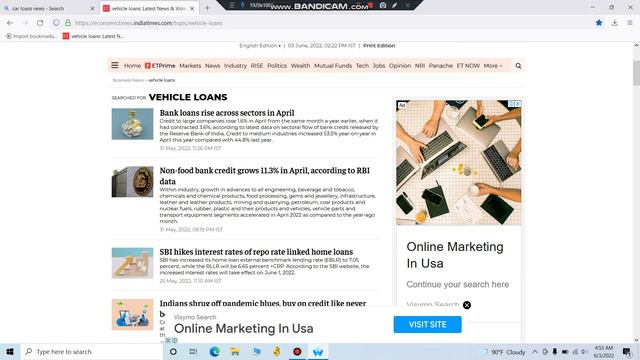Screen dimensions: 640x360
Task: Open 'SBI hikes interest rates' article headline
Action: tap(256, 252)
